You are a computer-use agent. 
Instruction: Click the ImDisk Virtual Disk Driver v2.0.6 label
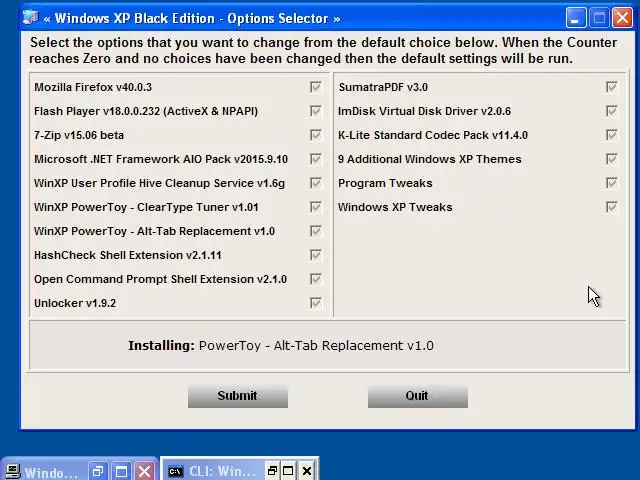click(424, 111)
